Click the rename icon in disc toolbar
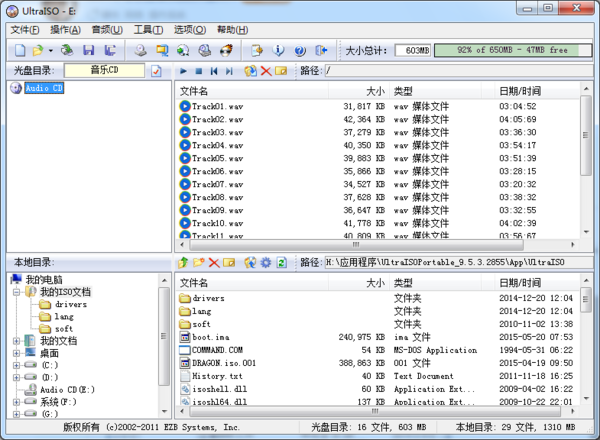 [281, 71]
